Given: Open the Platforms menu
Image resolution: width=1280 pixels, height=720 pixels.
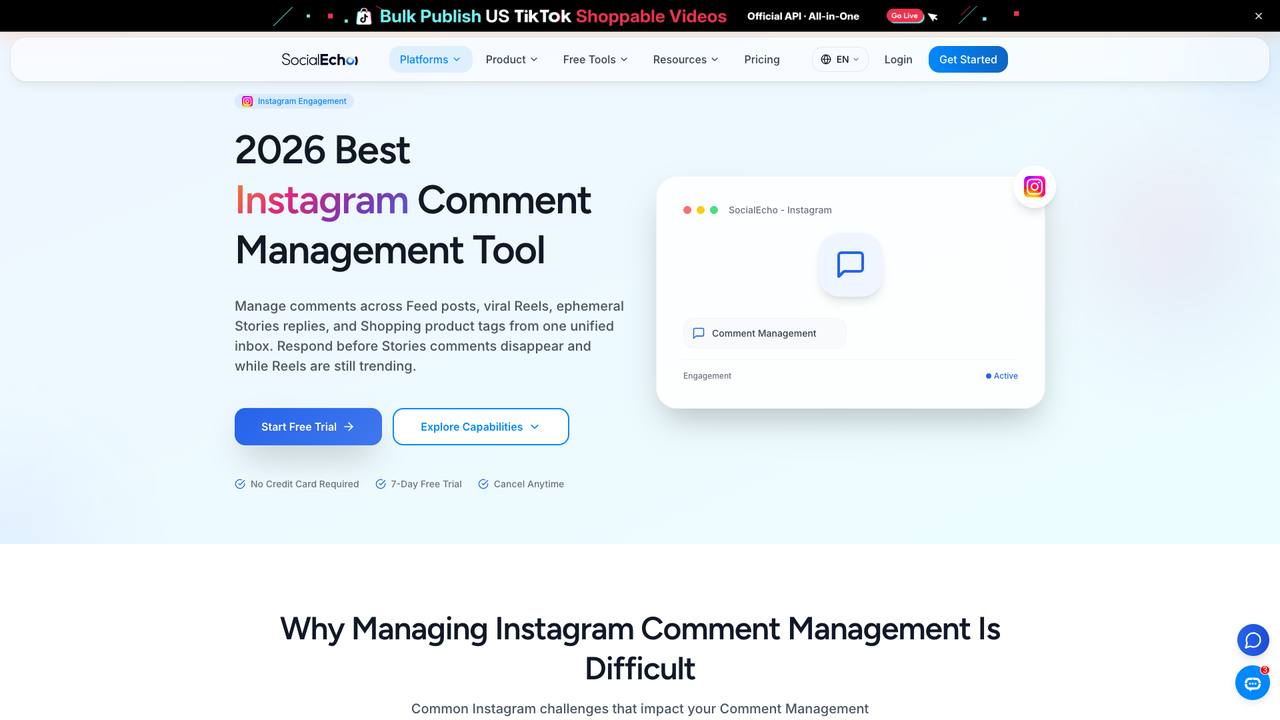Looking at the screenshot, I should click(x=430, y=60).
